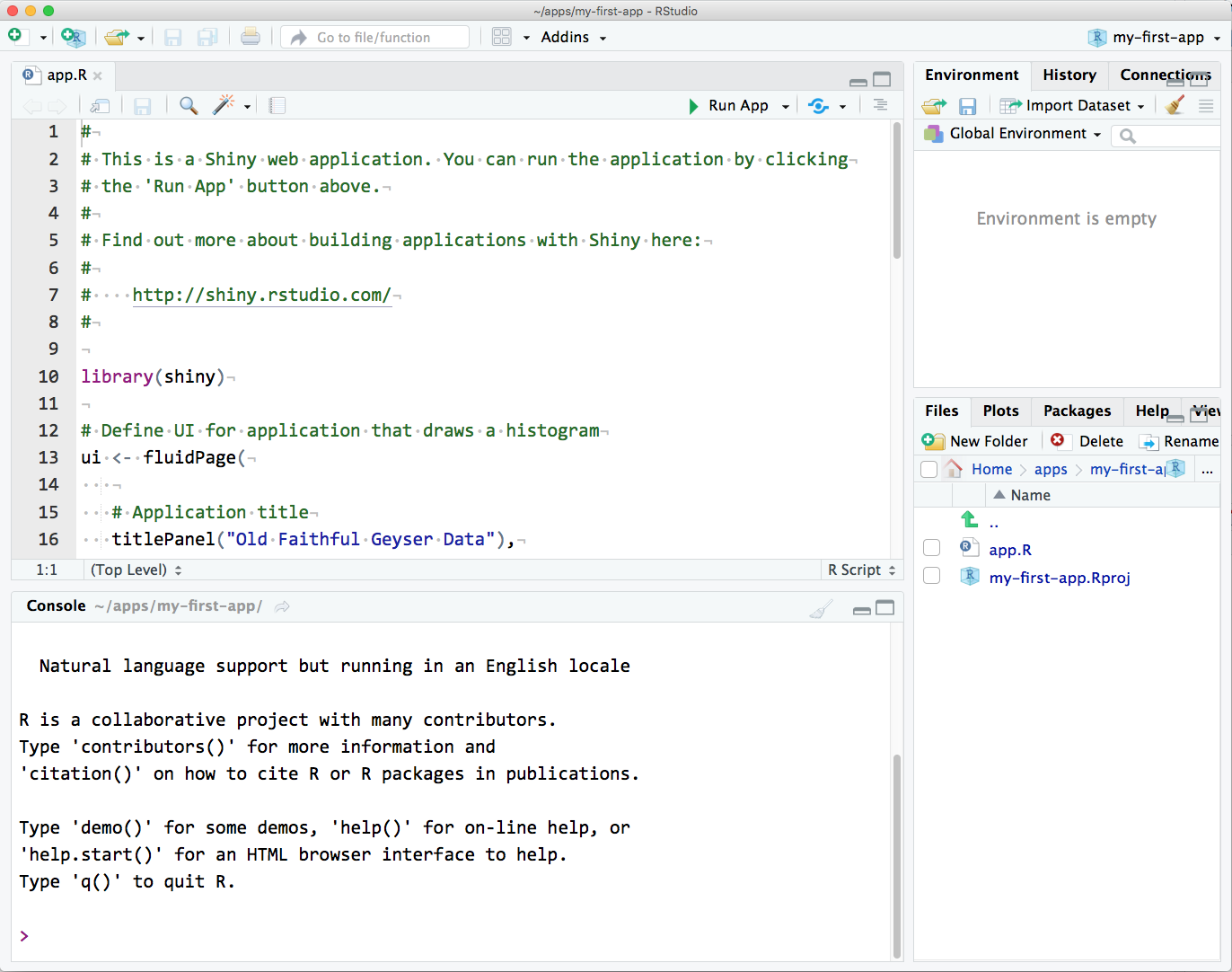Viewport: 1232px width, 972px height.
Task: Click the environment search field
Action: [1166, 136]
